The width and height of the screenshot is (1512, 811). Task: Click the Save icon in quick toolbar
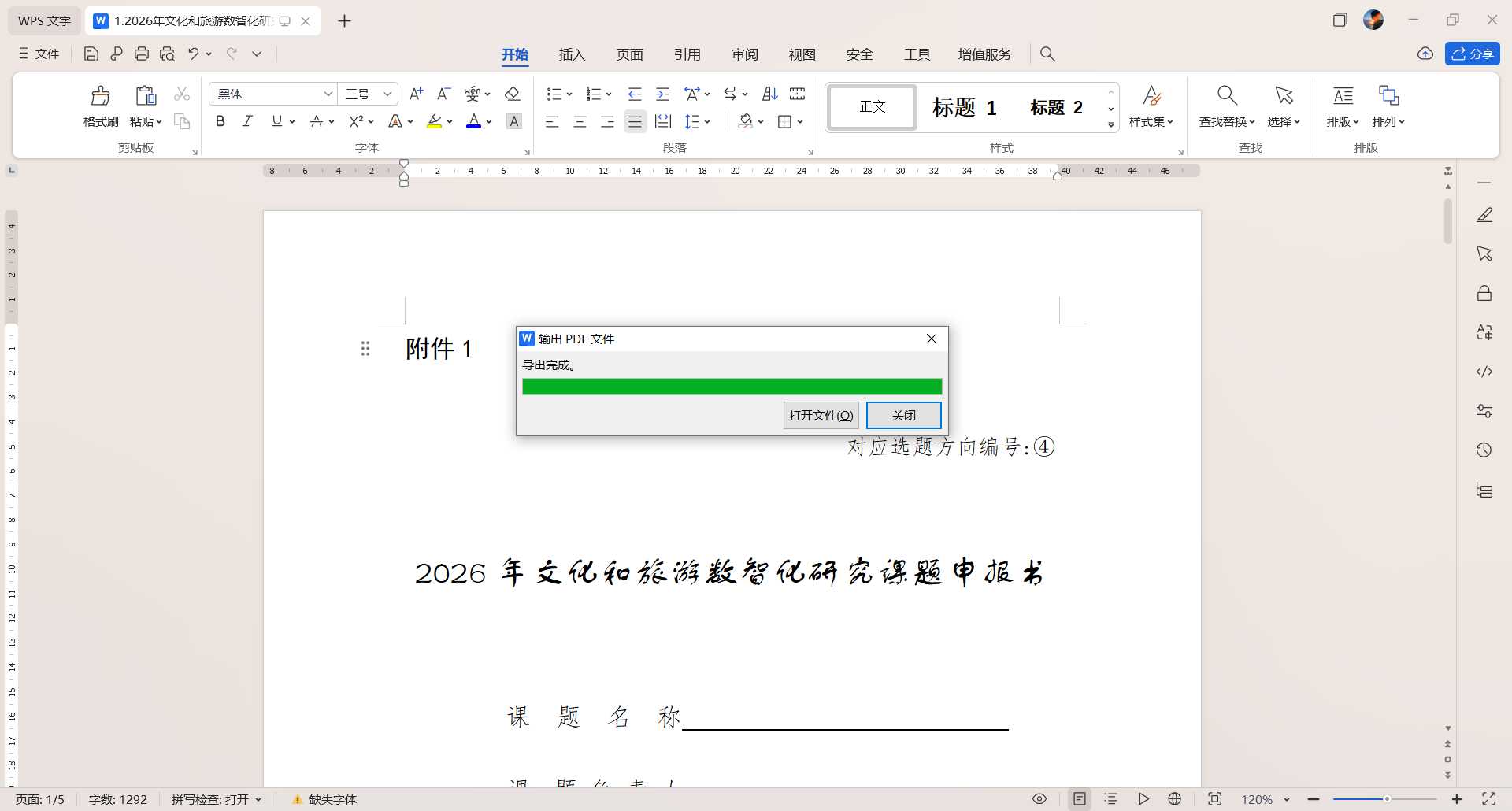(x=91, y=54)
